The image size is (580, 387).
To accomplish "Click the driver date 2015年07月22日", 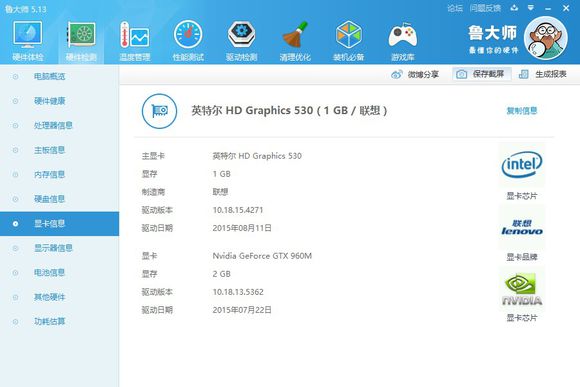I will [242, 310].
